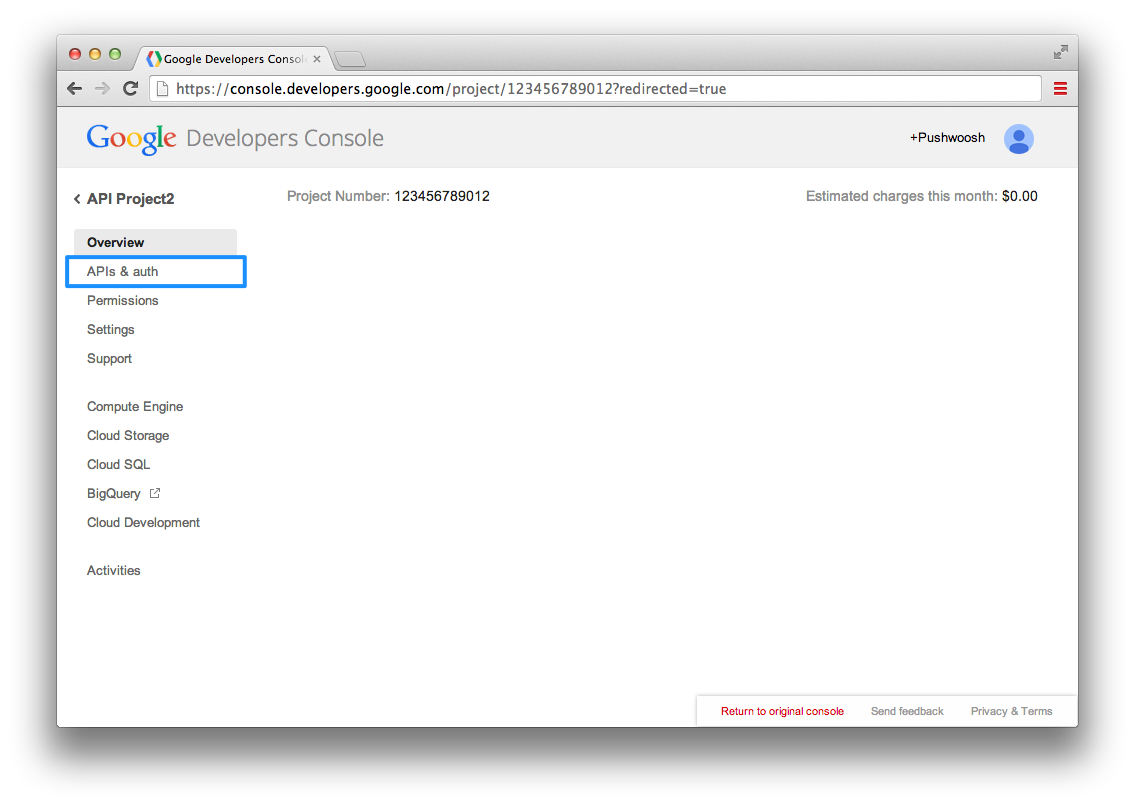
Task: Open Support in the sidebar
Action: point(109,358)
